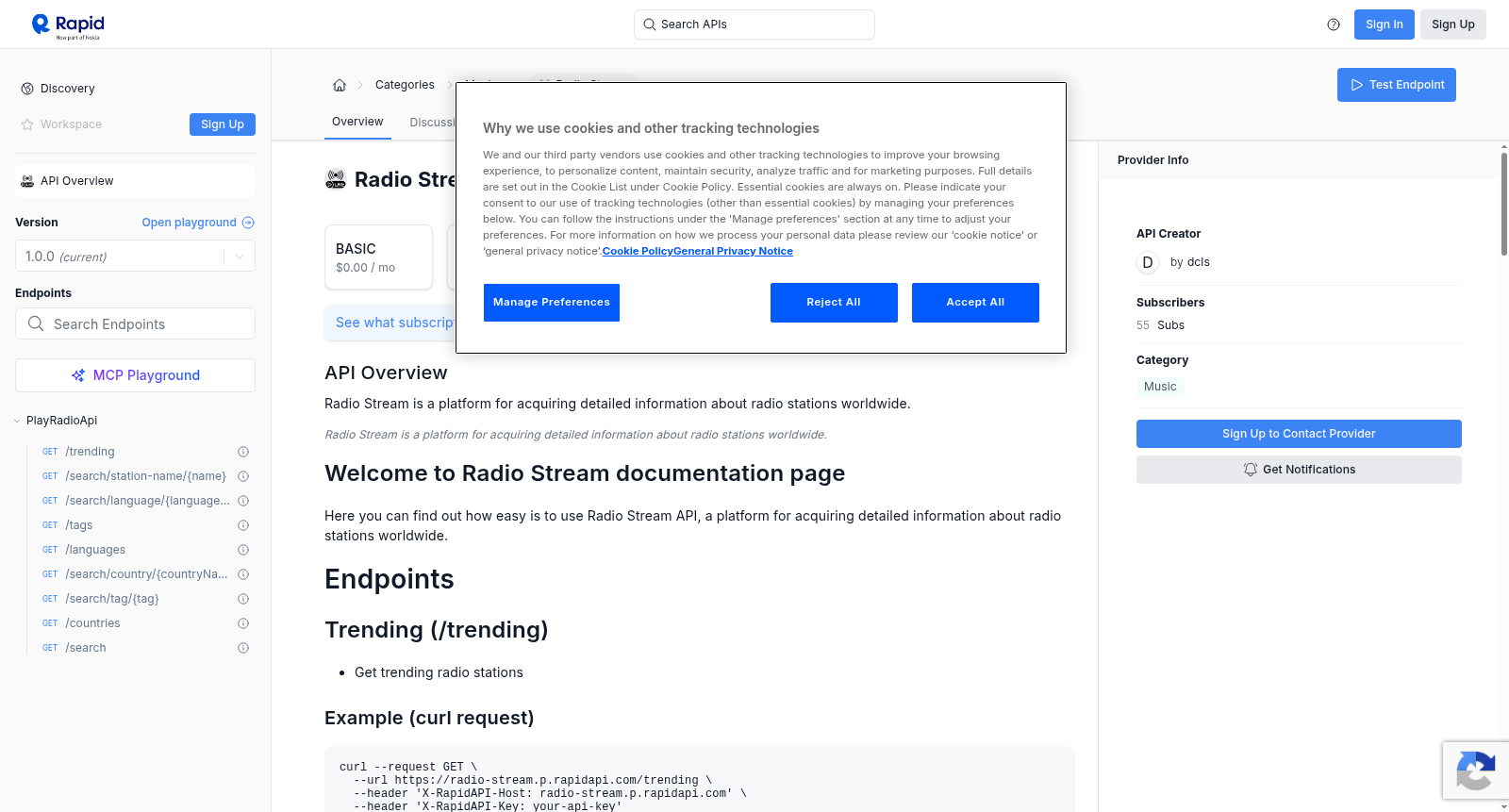Click the dcls creator avatar
This screenshot has width=1509, height=812.
click(1148, 262)
